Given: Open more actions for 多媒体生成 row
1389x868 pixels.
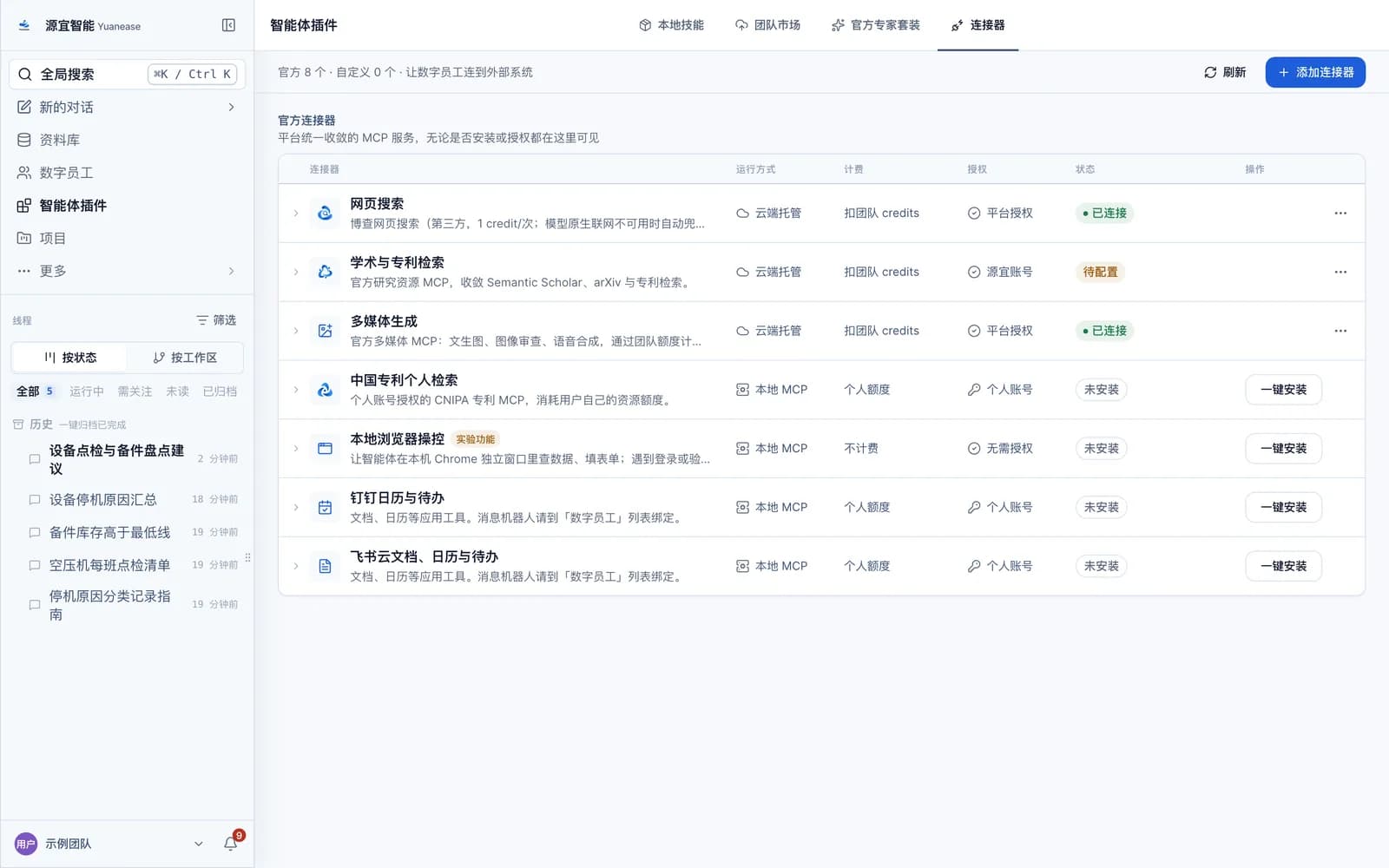Looking at the screenshot, I should tap(1340, 331).
